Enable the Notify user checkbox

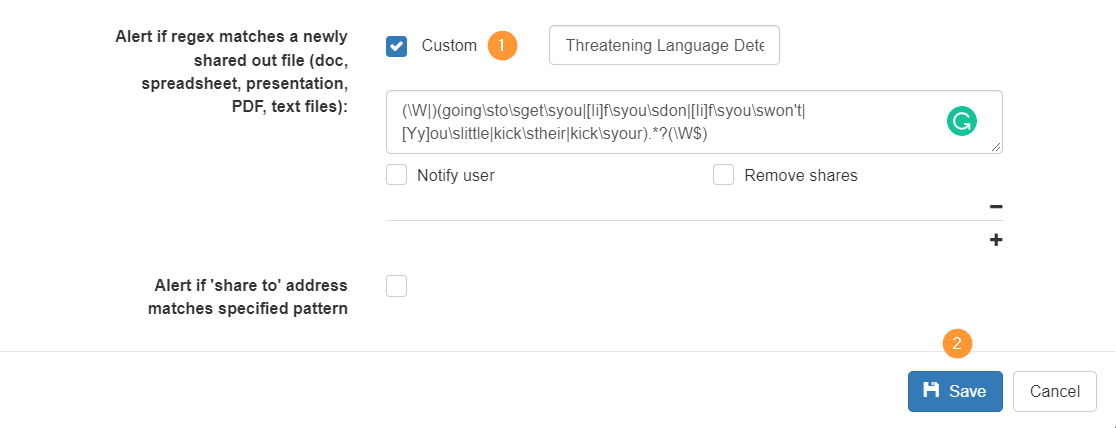(396, 174)
